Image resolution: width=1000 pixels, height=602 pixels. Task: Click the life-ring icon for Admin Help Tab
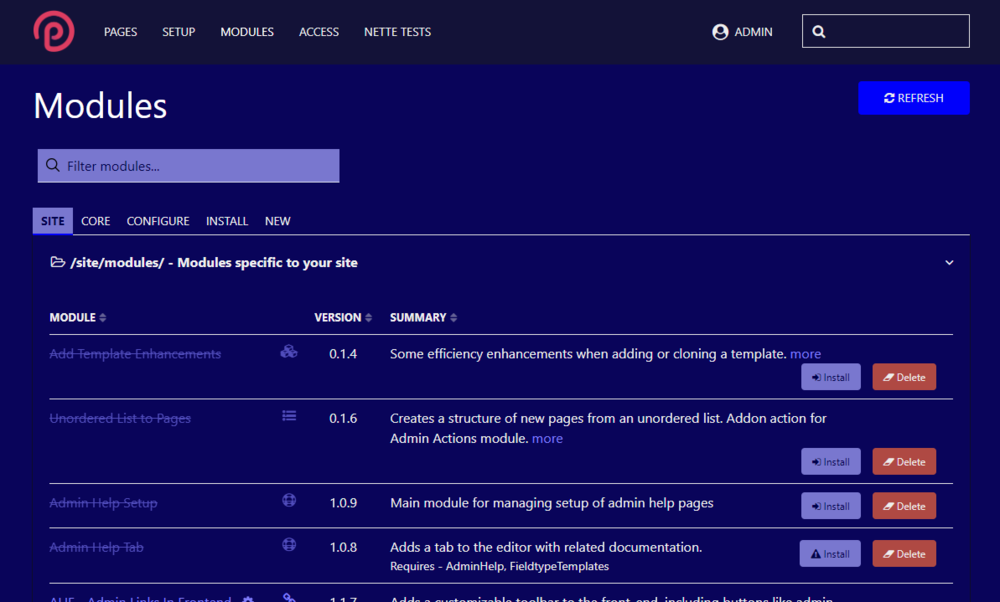pyautogui.click(x=289, y=545)
